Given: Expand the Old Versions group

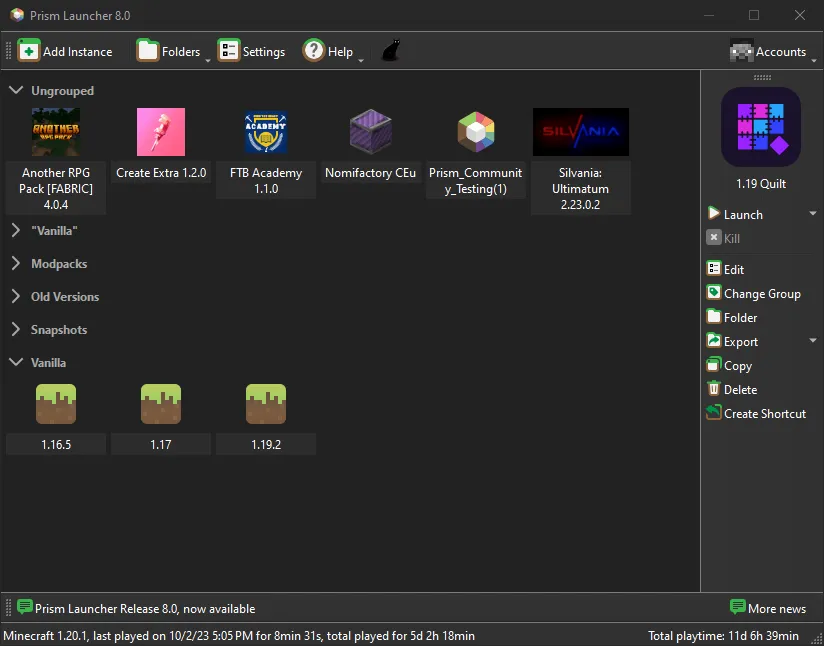Looking at the screenshot, I should (16, 296).
